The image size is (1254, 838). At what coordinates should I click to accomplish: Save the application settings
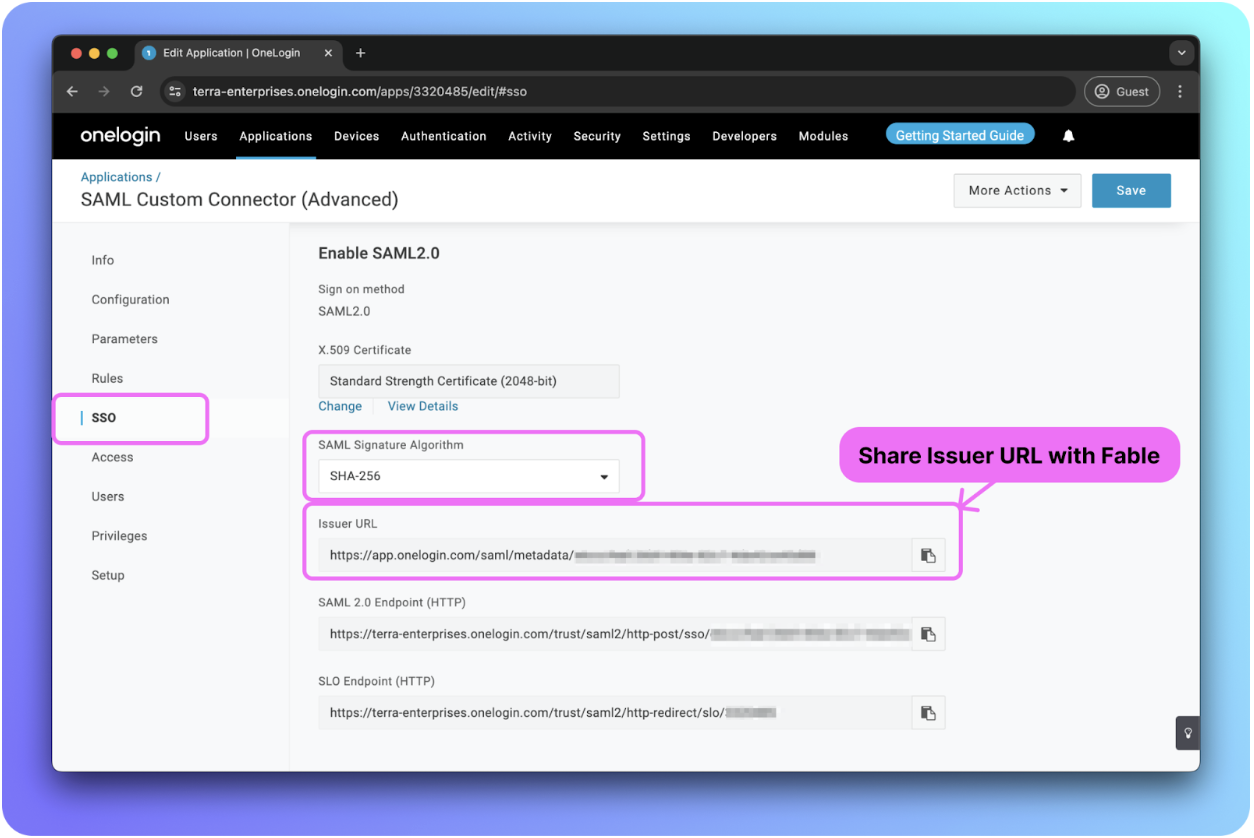point(1131,190)
